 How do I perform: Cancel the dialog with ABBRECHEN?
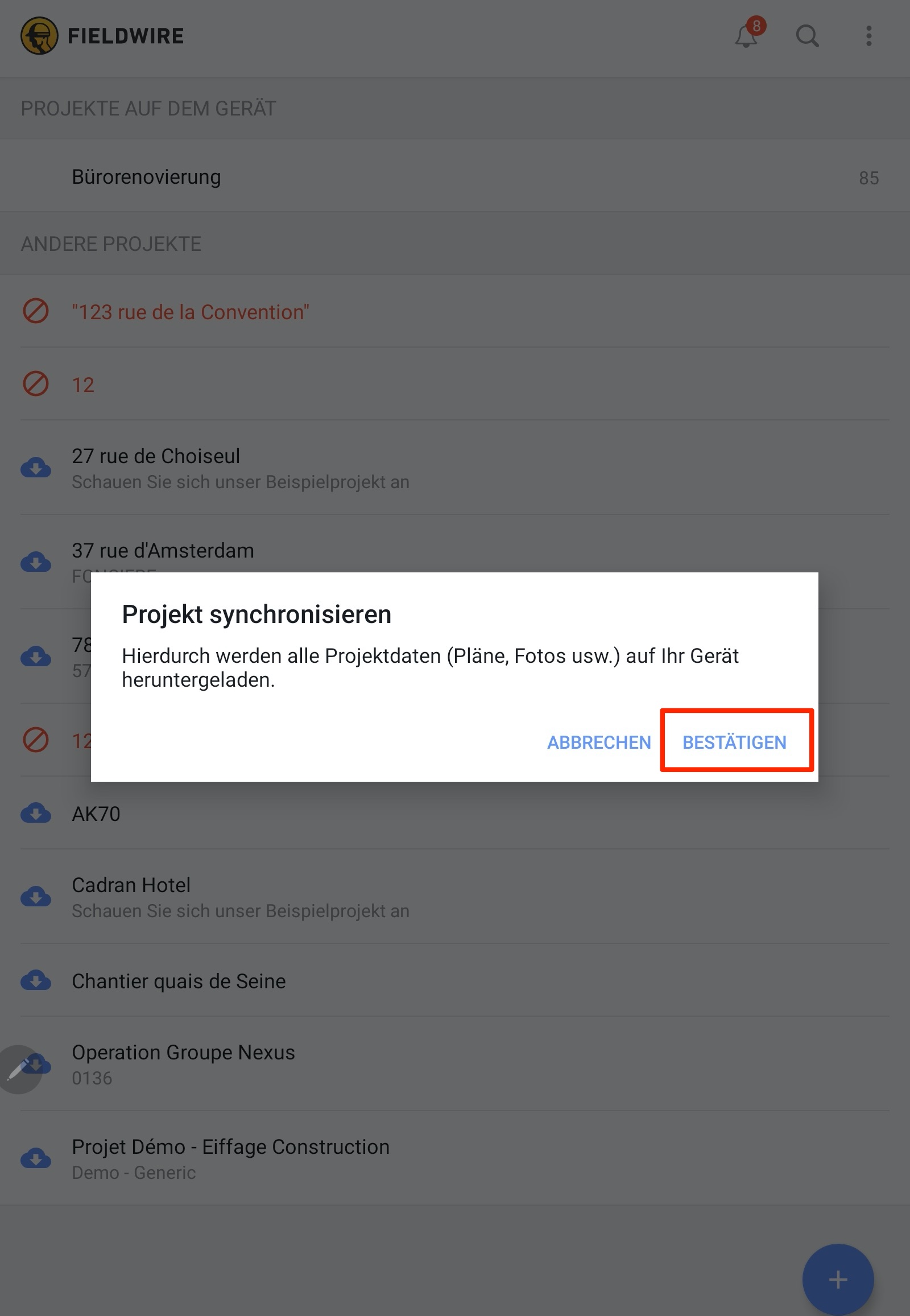599,741
